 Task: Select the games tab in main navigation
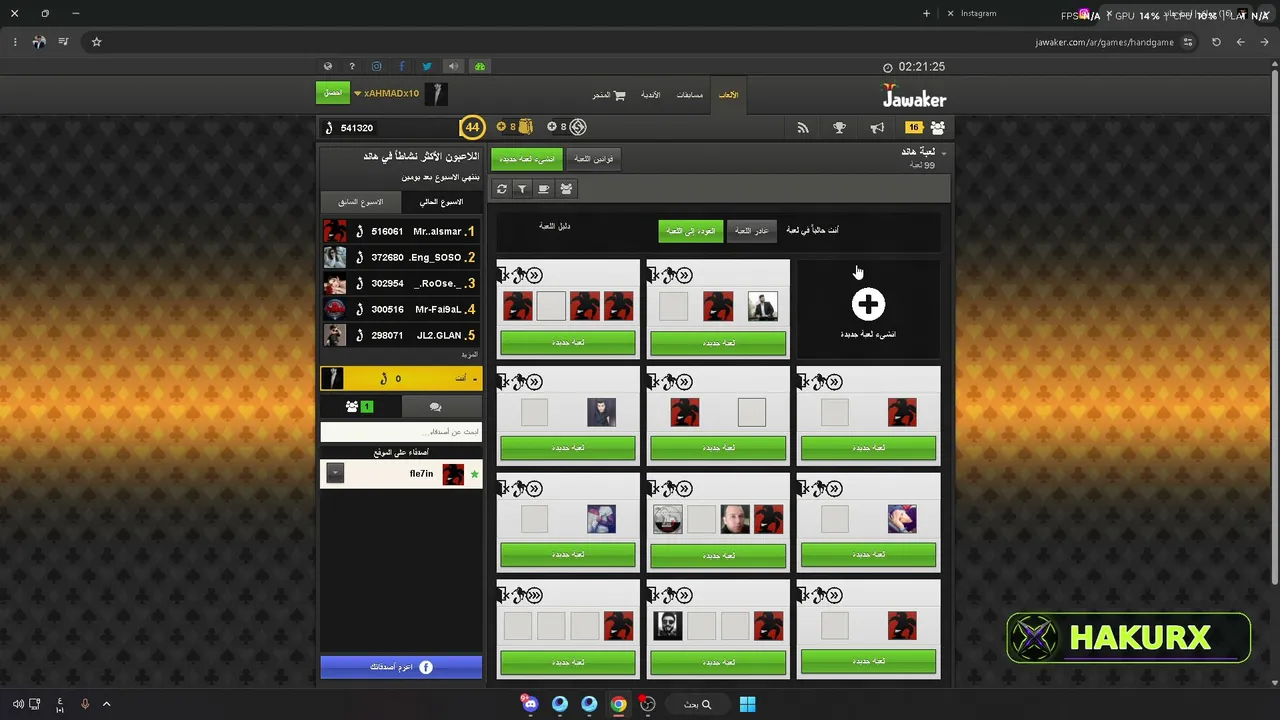click(729, 95)
